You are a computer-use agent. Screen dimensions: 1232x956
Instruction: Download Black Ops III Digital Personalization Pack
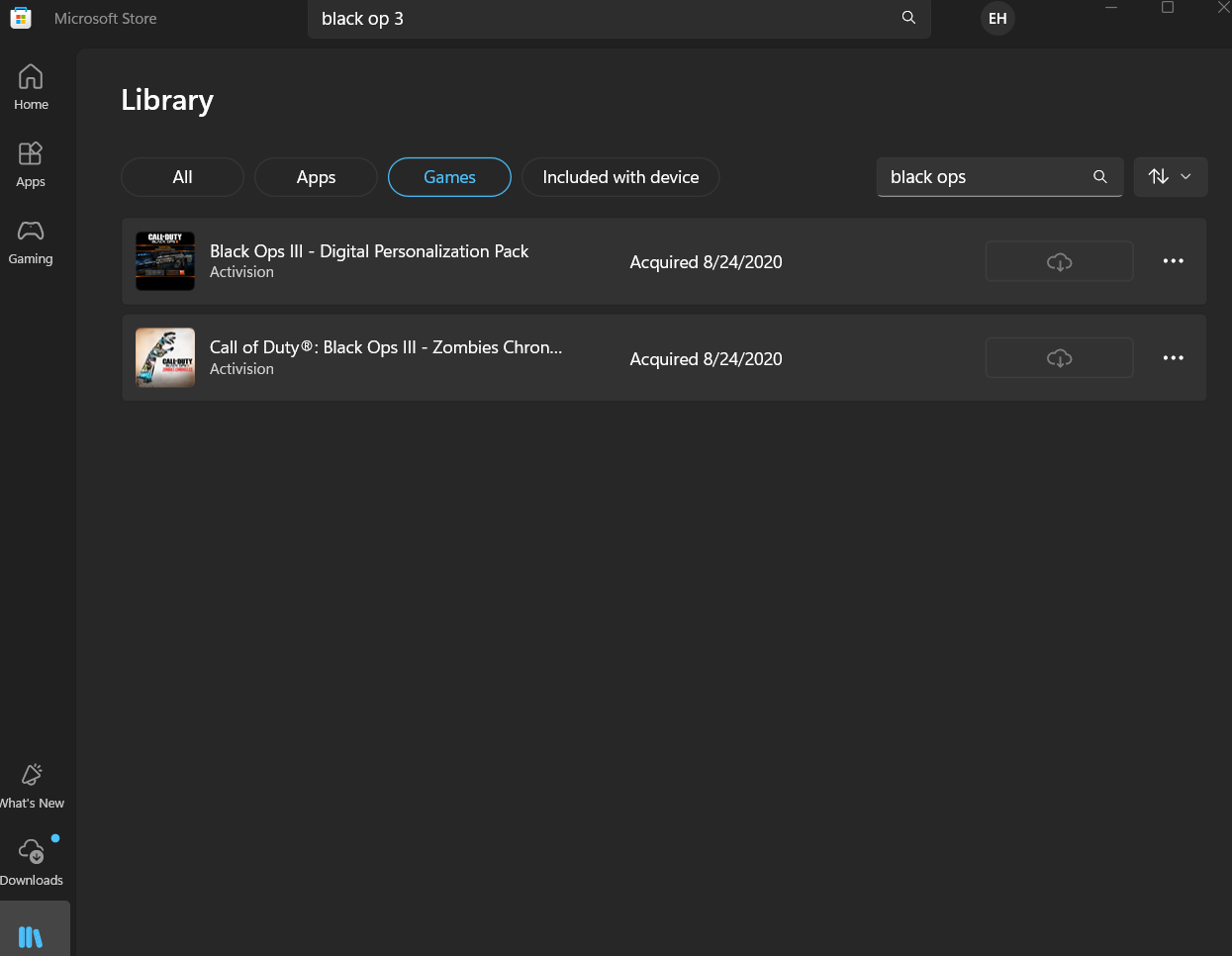[x=1059, y=261]
